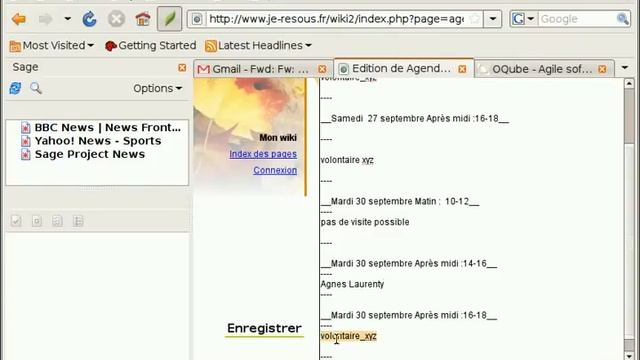Open the Connexion link
The width and height of the screenshot is (640, 360).
pos(275,170)
